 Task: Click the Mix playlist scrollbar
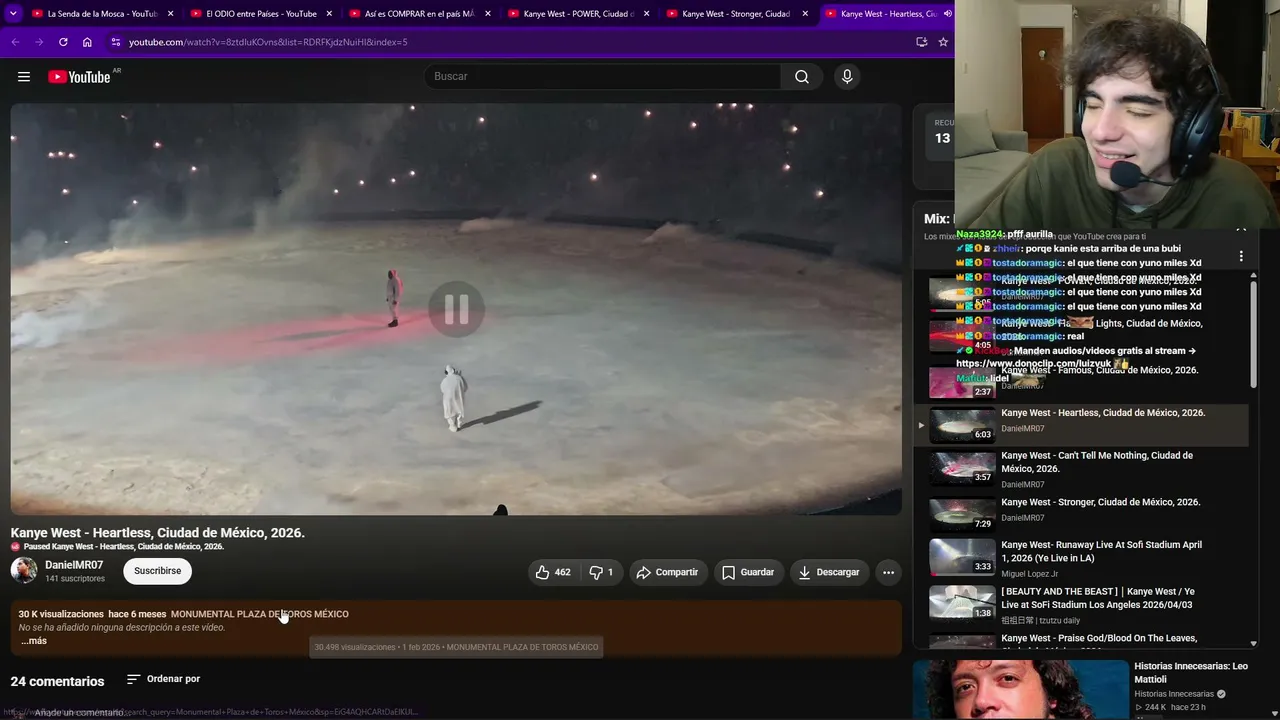pos(1254,335)
